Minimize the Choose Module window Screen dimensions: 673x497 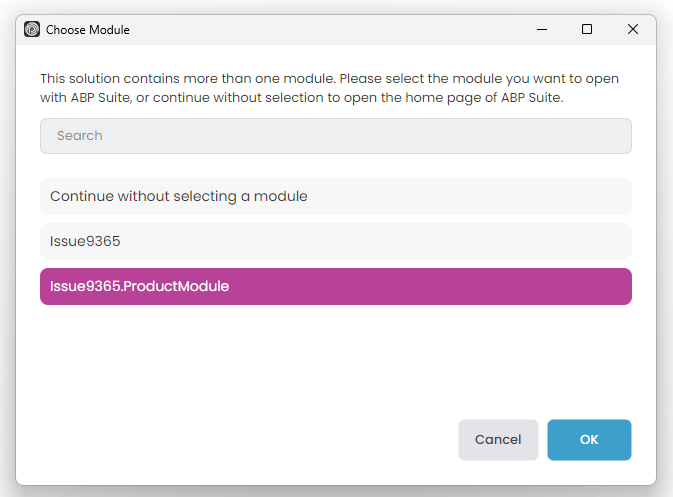point(541,30)
